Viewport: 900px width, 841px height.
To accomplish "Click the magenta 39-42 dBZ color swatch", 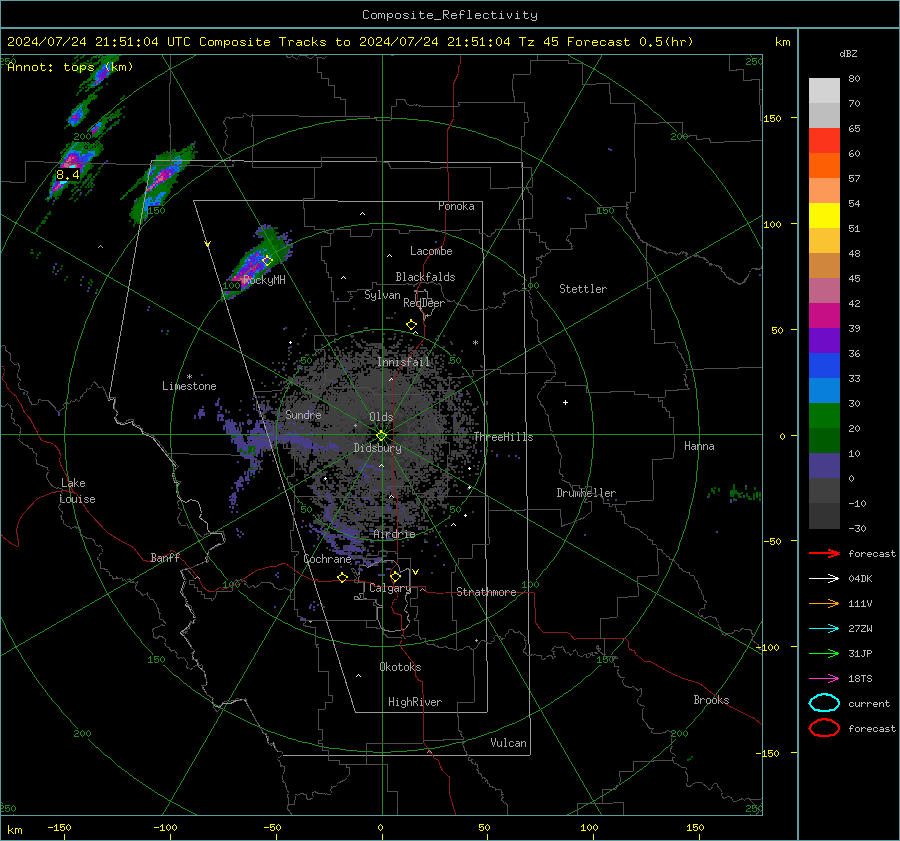I will point(824,315).
